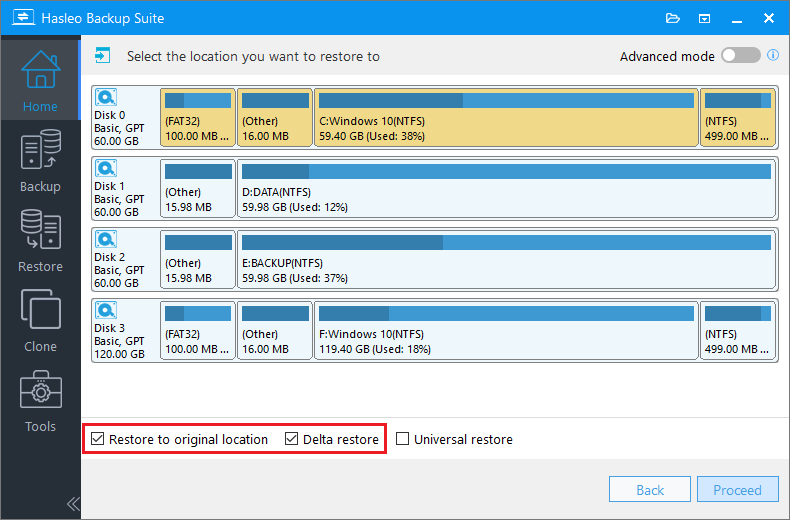Close the Hasleo Backup Suite window
This screenshot has height=520, width=790.
(x=769, y=18)
